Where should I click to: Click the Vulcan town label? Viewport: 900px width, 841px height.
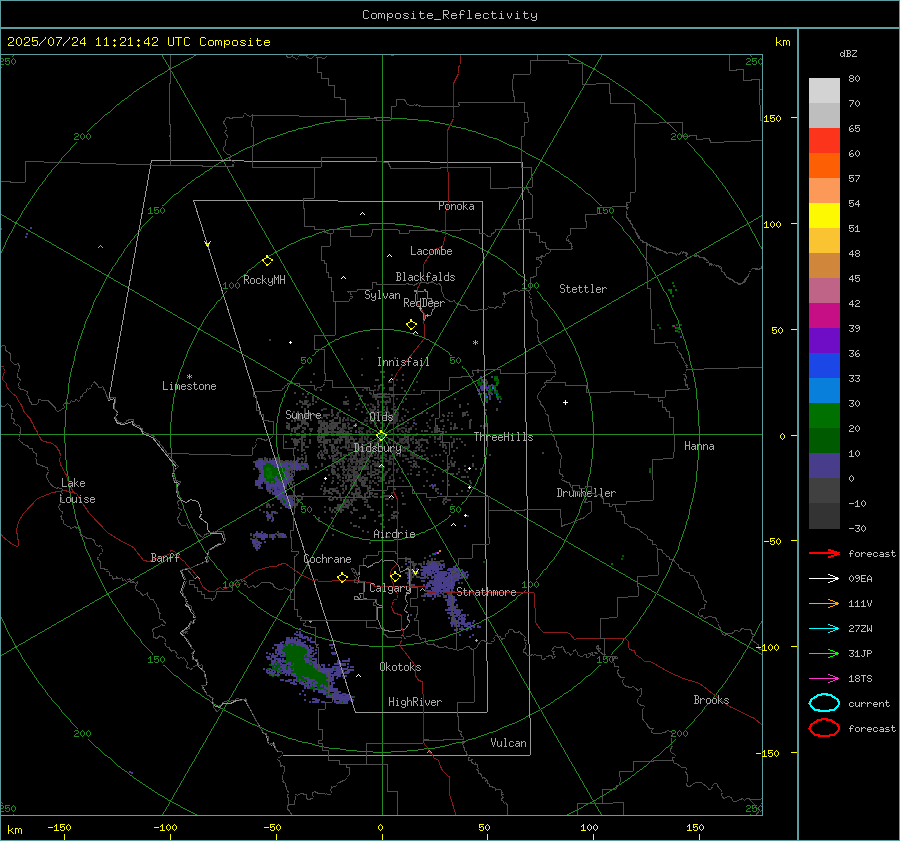coord(509,743)
